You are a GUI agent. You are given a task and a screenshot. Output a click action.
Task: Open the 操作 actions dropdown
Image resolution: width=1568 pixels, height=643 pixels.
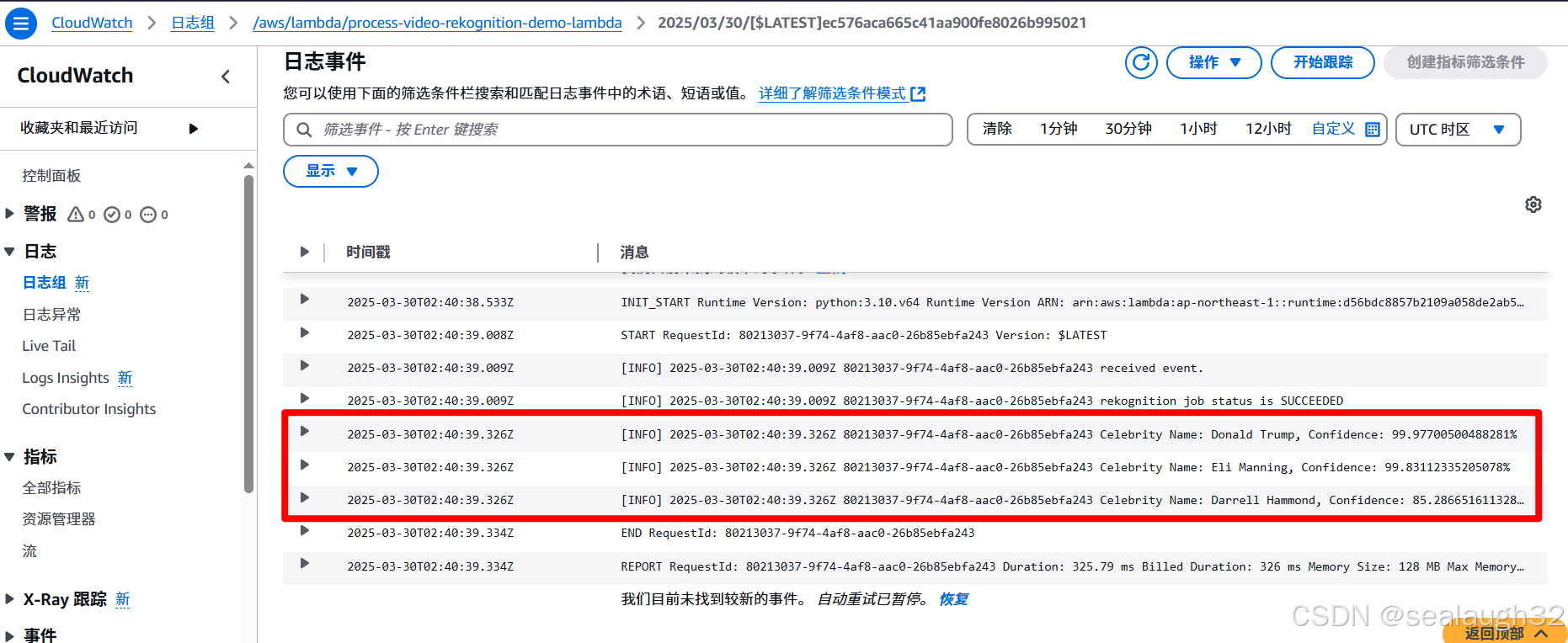point(1213,62)
